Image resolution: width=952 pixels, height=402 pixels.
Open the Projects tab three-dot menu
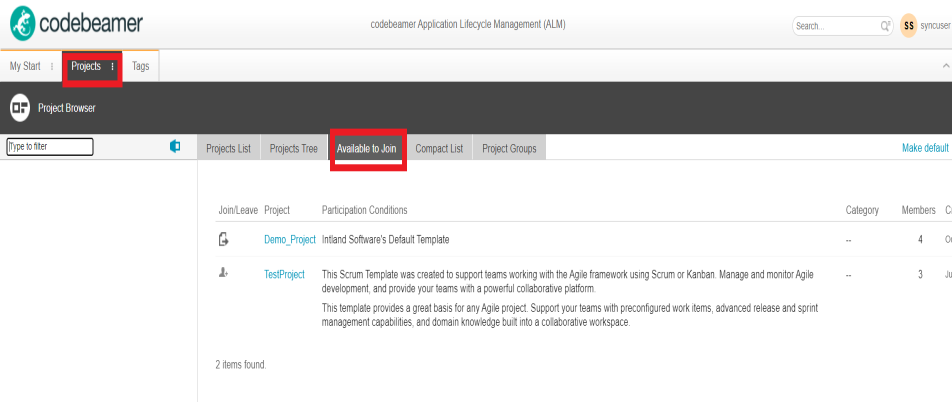113,67
